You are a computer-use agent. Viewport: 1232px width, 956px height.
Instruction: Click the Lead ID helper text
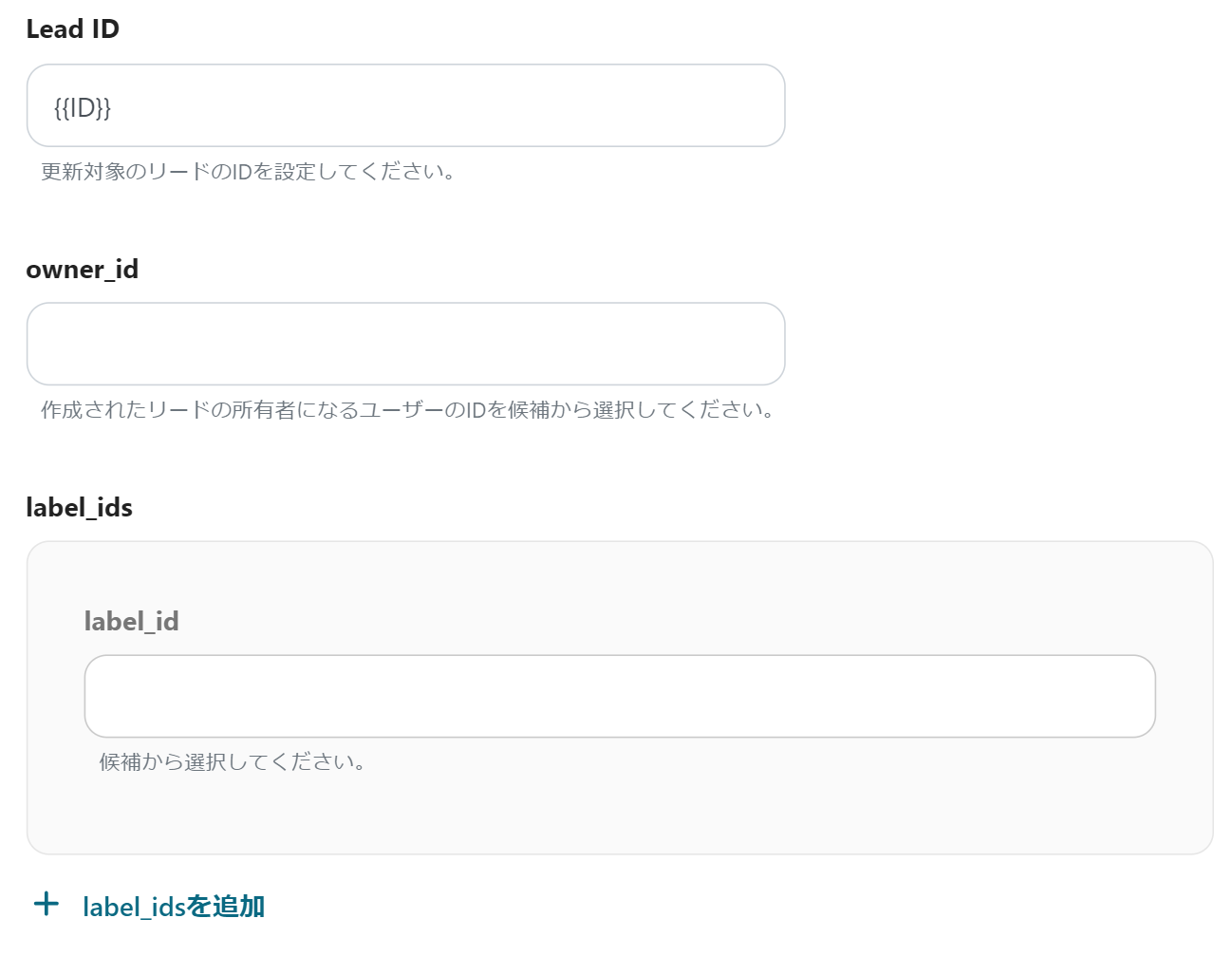[247, 172]
